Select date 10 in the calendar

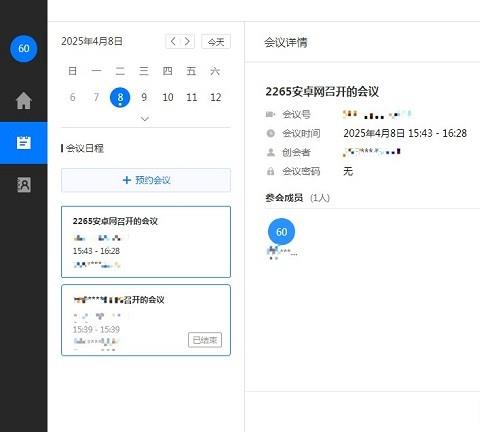(168, 97)
